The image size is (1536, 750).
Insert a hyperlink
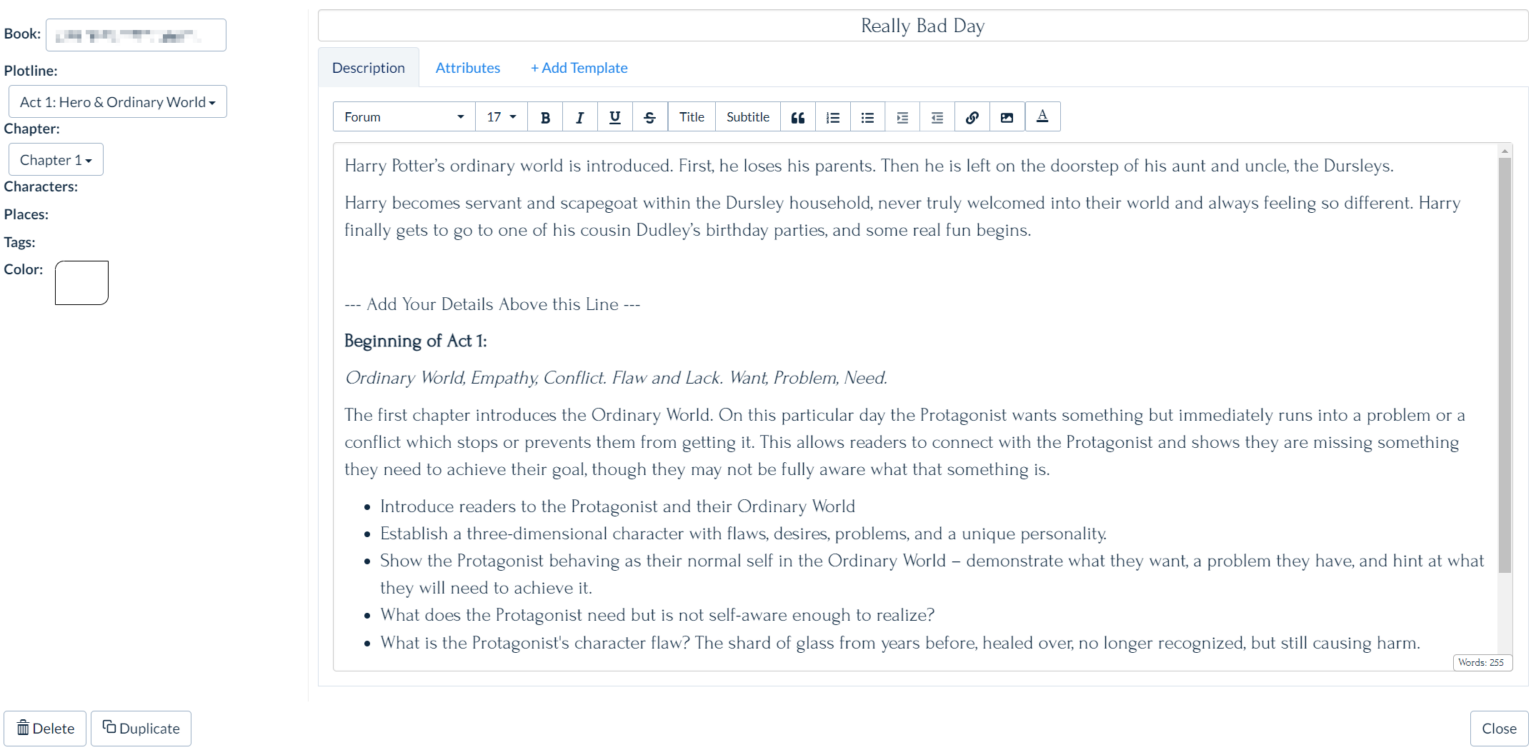point(971,116)
